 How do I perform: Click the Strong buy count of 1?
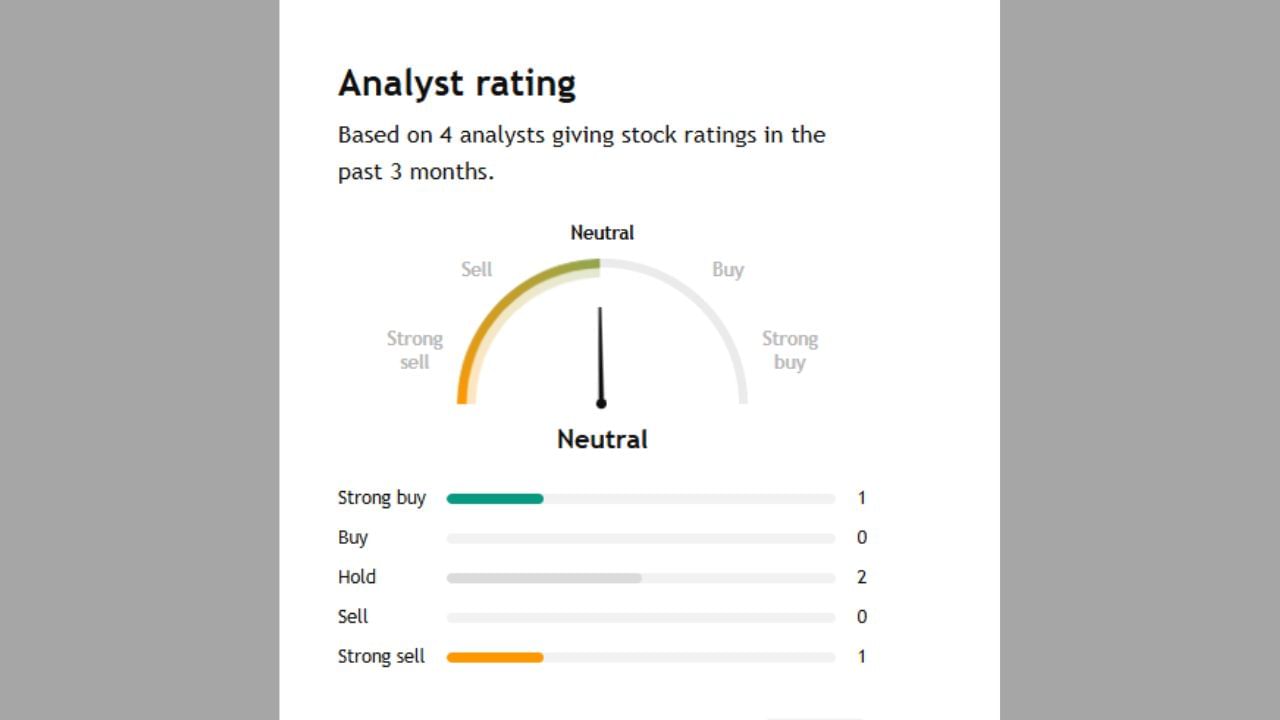pyautogui.click(x=862, y=498)
